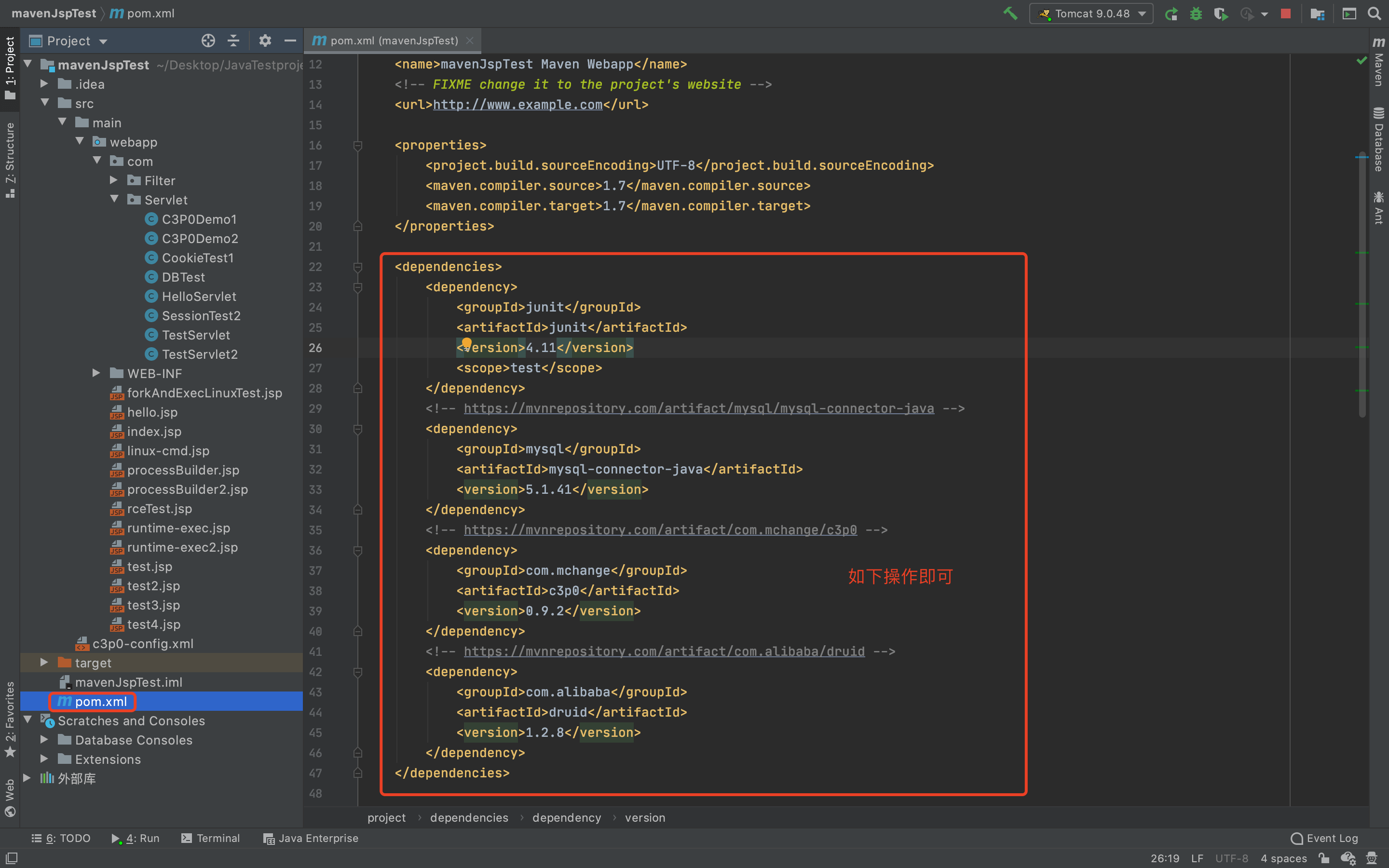Open the 4: Run tool window
The height and width of the screenshot is (868, 1389).
point(136,838)
